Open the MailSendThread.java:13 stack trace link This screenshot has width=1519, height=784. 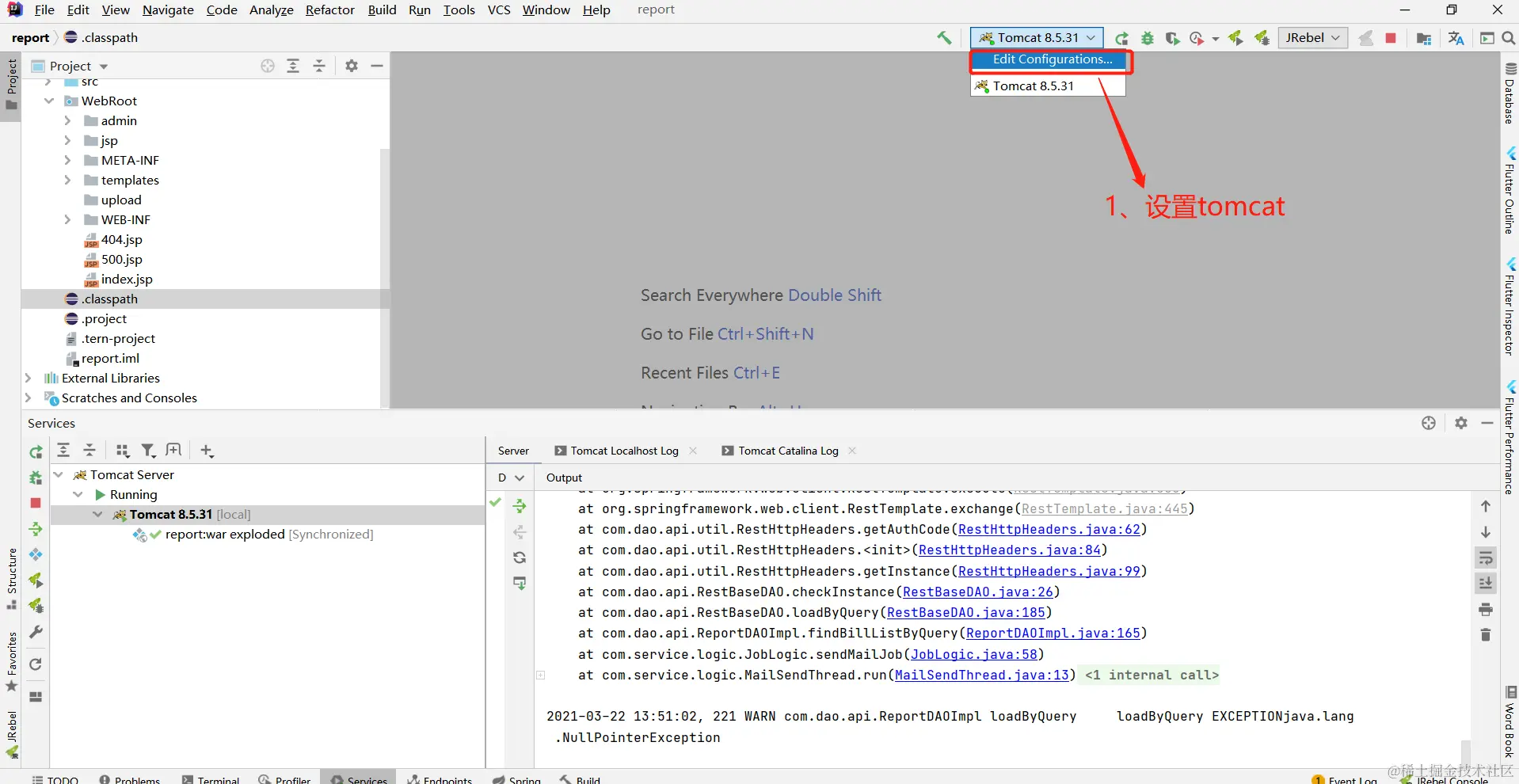click(982, 676)
